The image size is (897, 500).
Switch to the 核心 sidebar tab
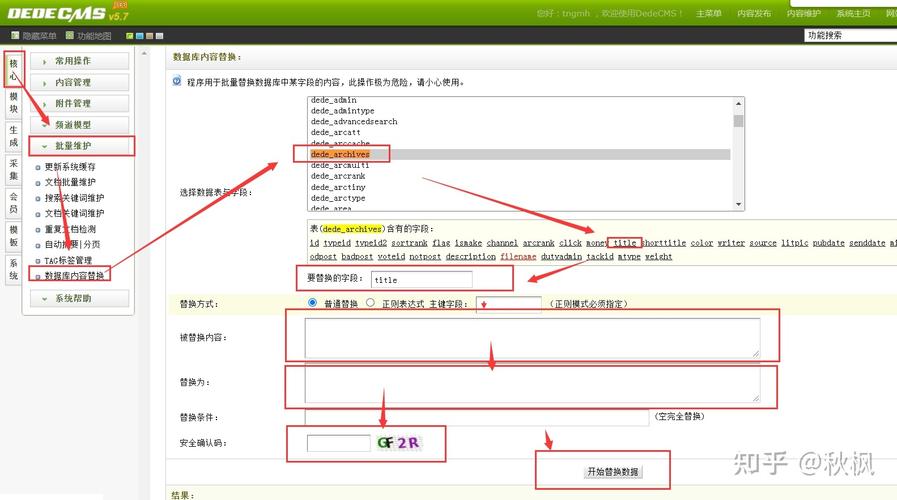tap(13, 69)
